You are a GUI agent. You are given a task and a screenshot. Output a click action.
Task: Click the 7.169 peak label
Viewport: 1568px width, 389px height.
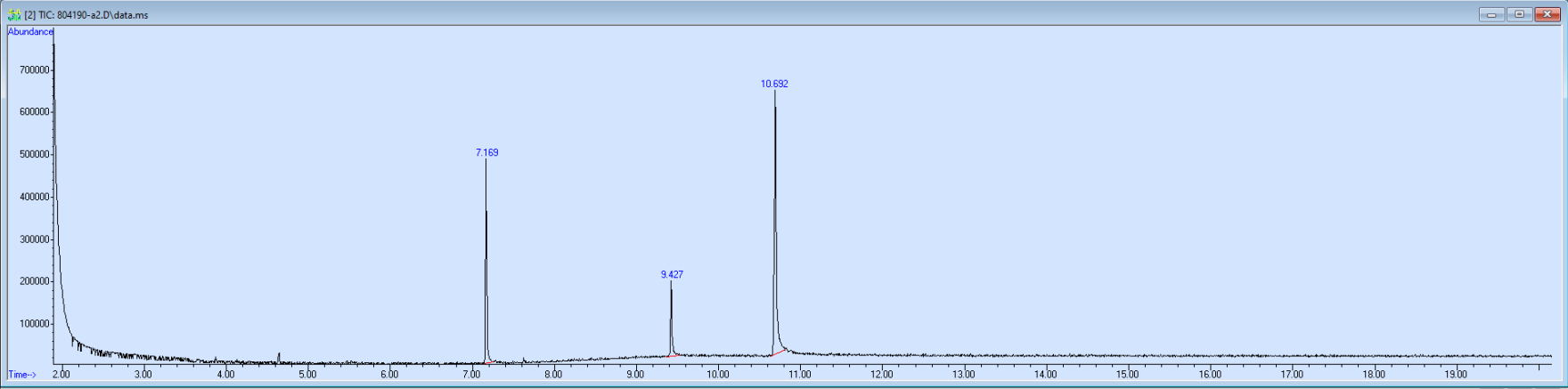(x=486, y=153)
